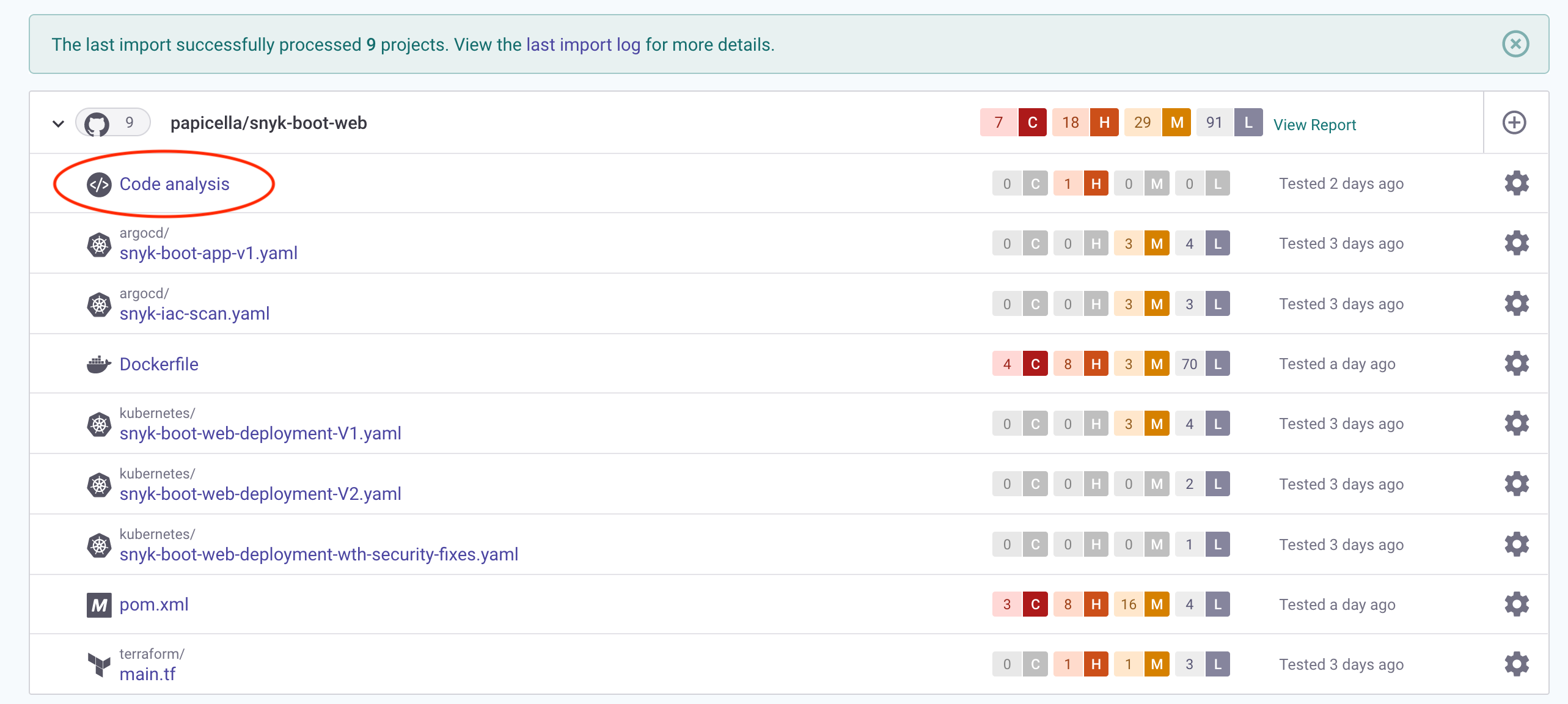Click the GitHub badge showing 9 projects
The height and width of the screenshot is (704, 1568).
click(x=112, y=123)
